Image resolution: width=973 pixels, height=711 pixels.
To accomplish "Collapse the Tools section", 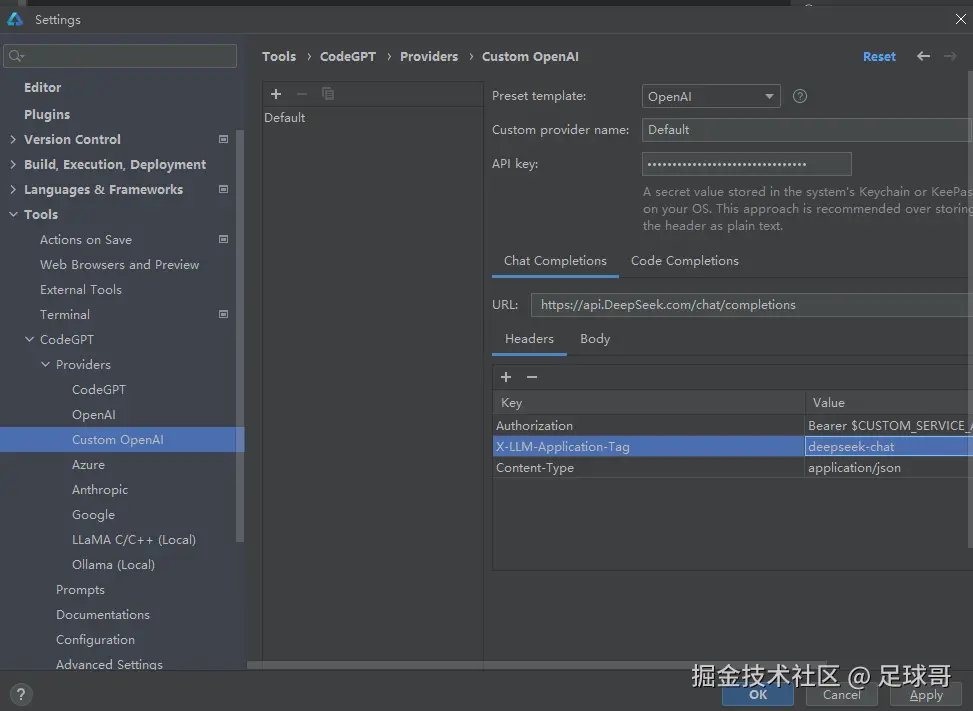I will click(x=13, y=215).
